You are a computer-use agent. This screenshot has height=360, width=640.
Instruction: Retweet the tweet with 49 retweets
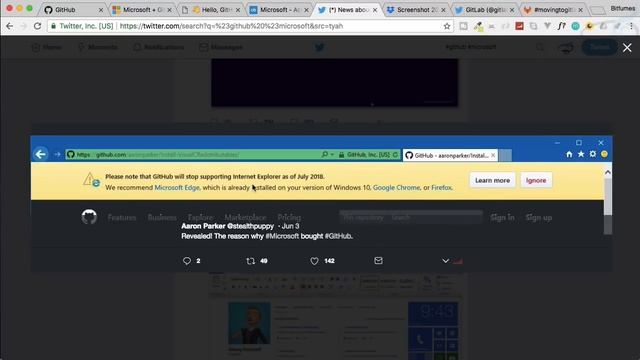(x=251, y=261)
